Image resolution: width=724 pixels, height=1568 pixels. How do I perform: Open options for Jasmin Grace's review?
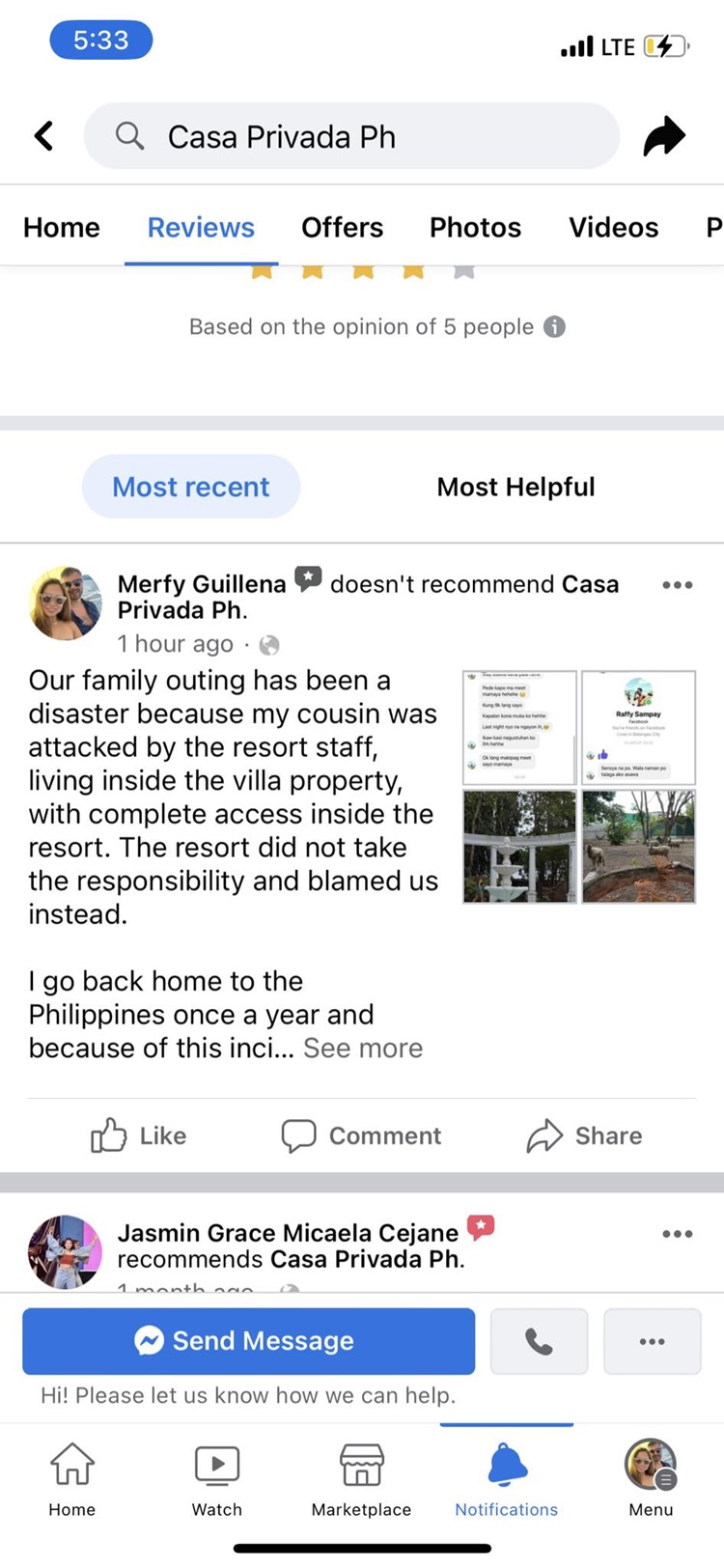[678, 1234]
